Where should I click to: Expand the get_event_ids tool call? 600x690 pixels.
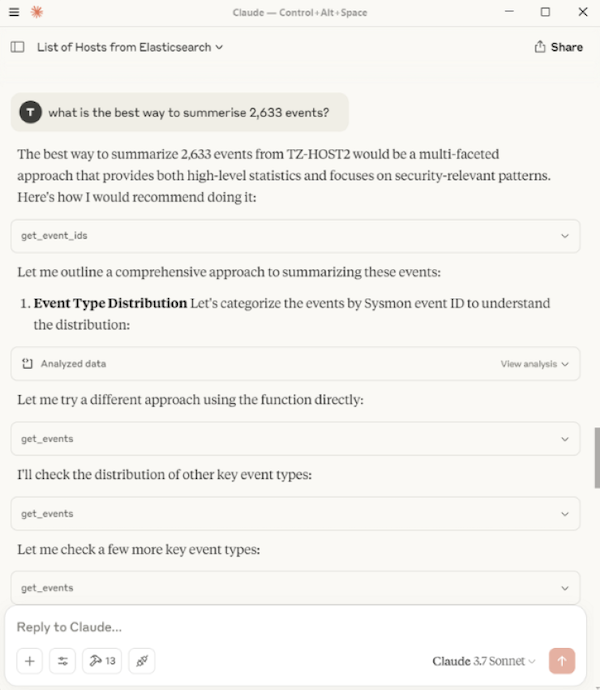[565, 236]
